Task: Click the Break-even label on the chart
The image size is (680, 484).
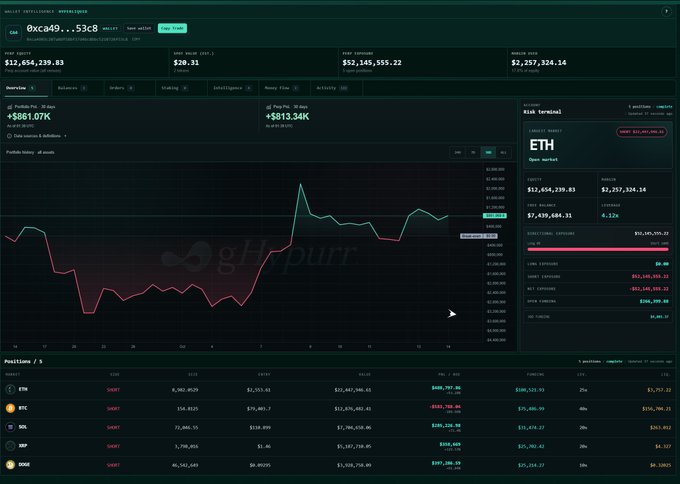Action: (x=479, y=236)
